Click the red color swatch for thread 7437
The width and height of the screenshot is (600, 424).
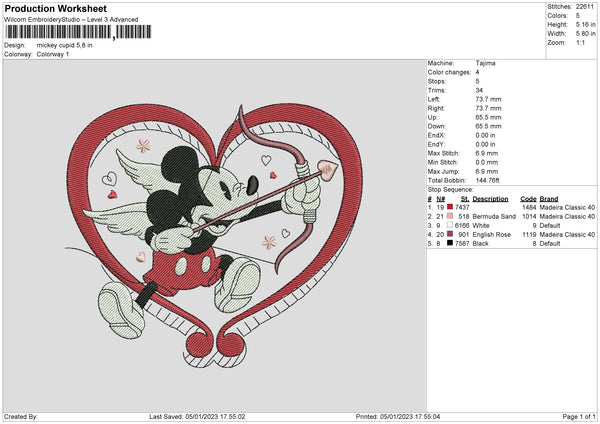click(x=450, y=207)
